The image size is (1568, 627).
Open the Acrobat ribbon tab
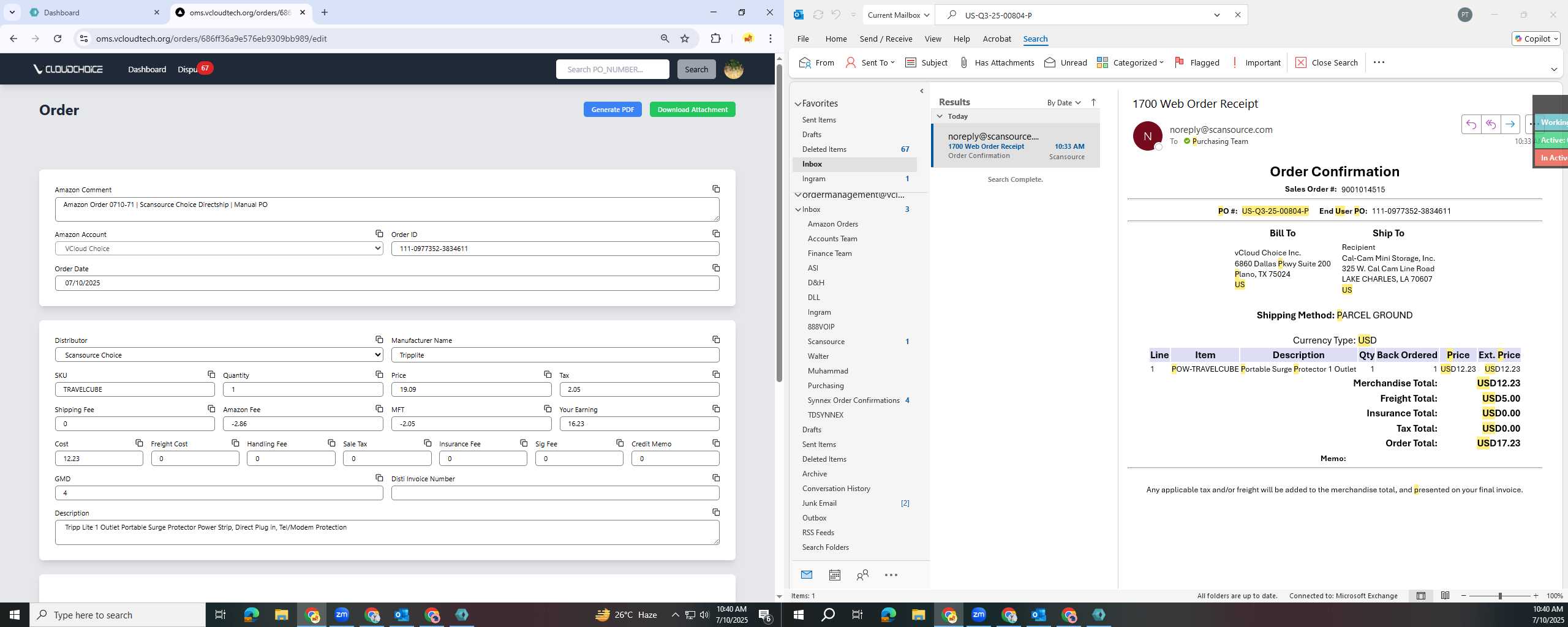point(997,39)
